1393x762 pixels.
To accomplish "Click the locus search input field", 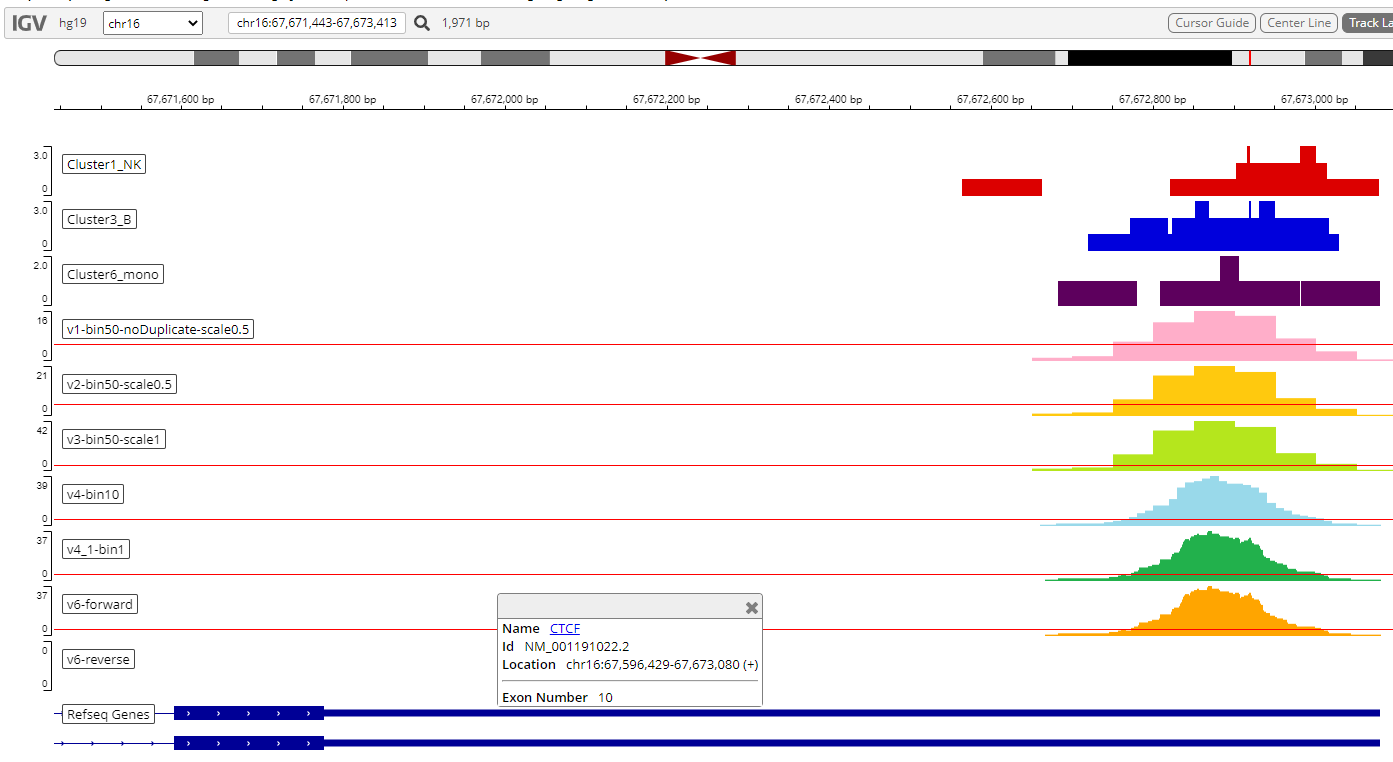I will pos(317,23).
